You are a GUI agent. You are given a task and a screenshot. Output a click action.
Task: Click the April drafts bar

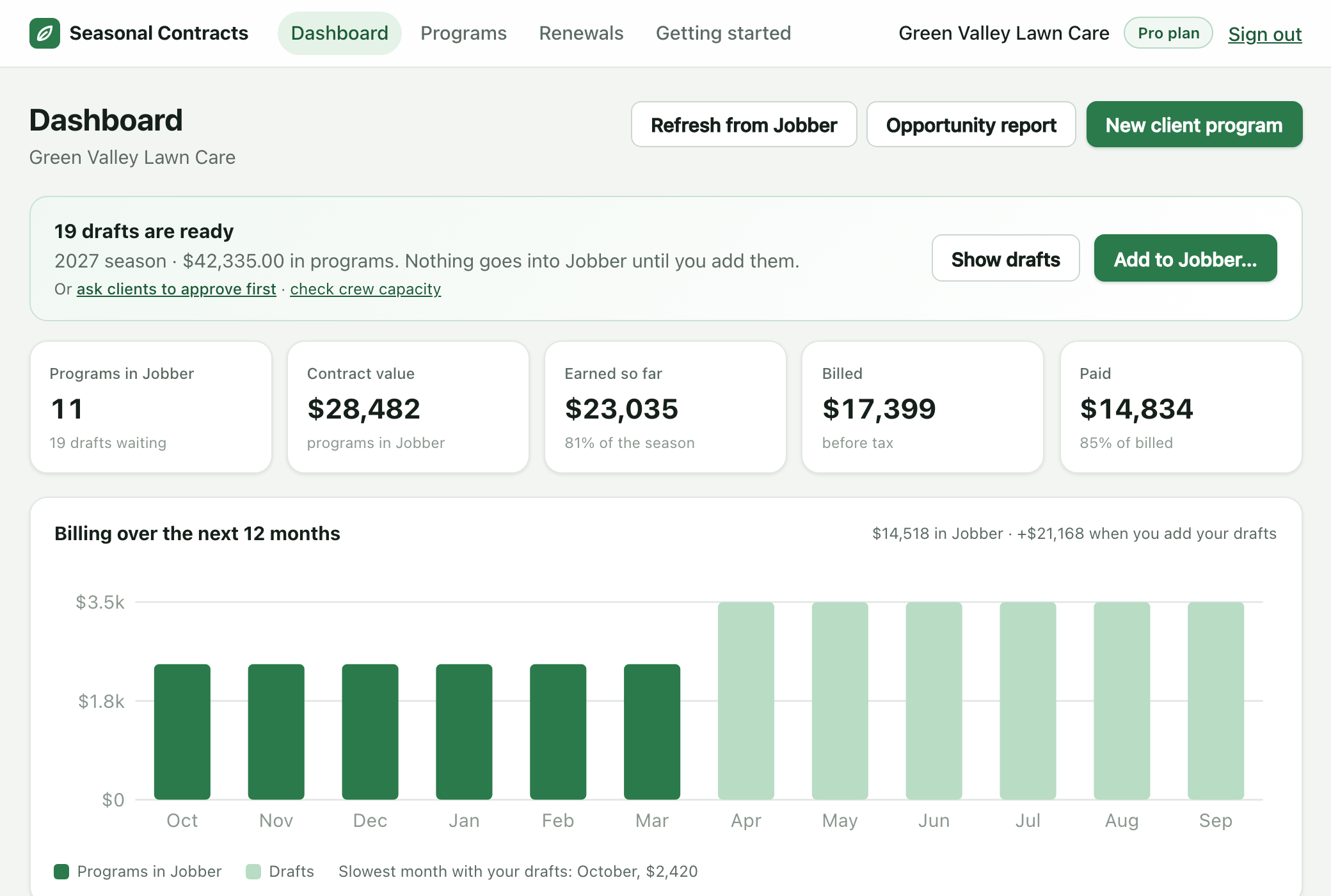[x=746, y=701]
